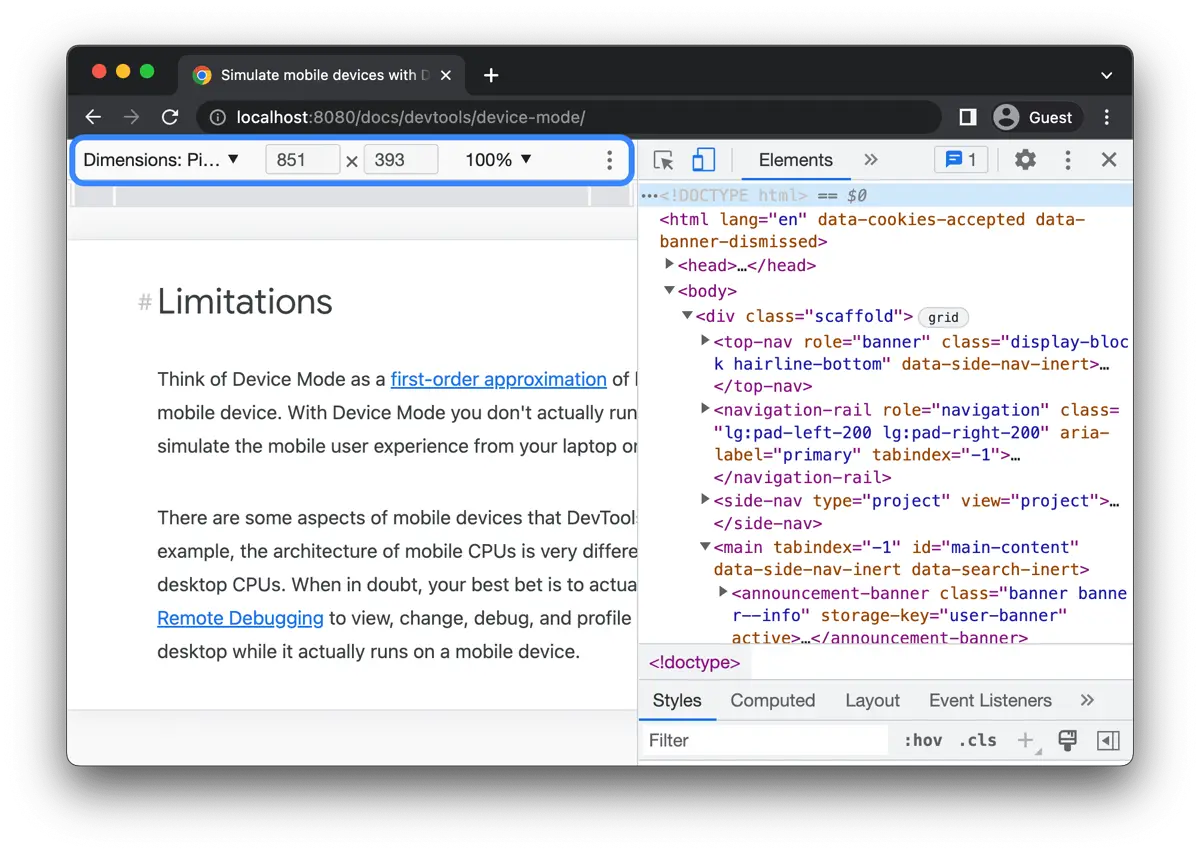This screenshot has width=1200, height=854.
Task: Open the 100% zoom dropdown
Action: [499, 160]
